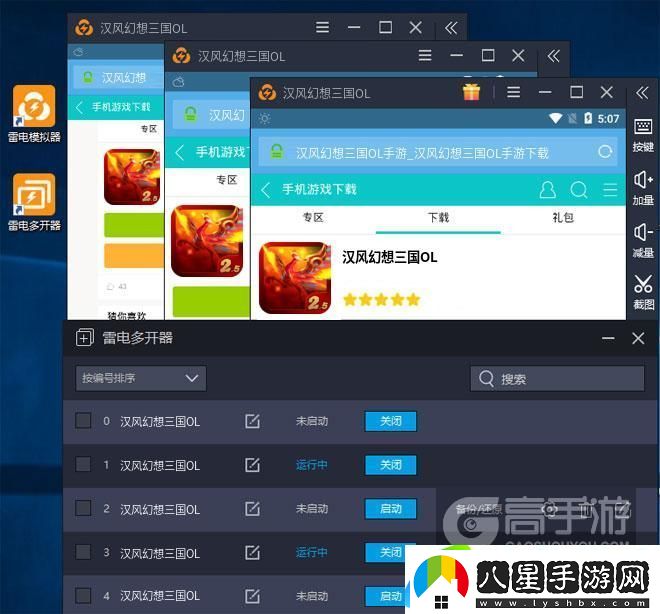This screenshot has width=660, height=614.
Task: Open hamburger menu in middle emulator window
Action: [x=425, y=55]
